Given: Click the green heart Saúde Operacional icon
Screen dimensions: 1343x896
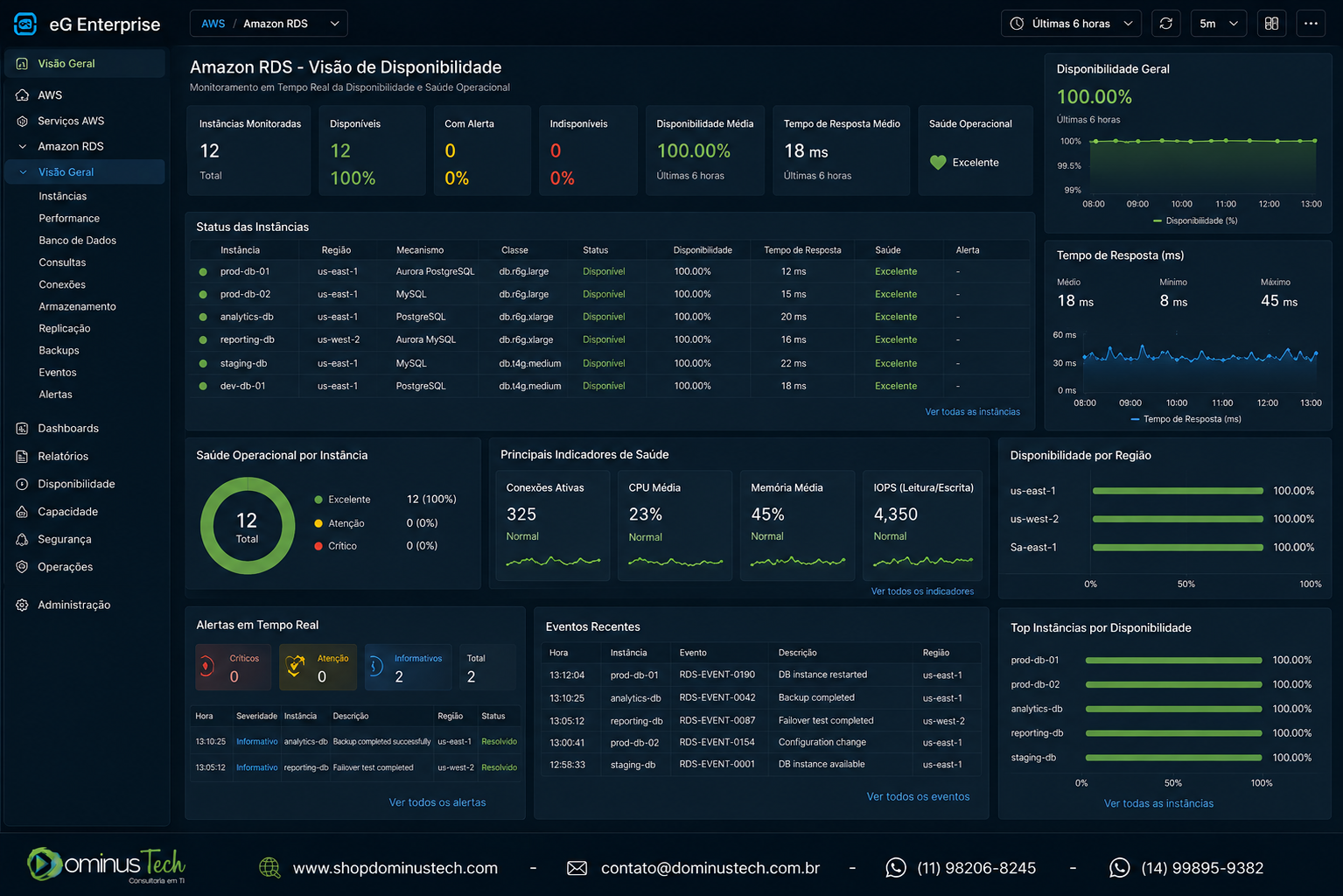Looking at the screenshot, I should pyautogui.click(x=938, y=163).
